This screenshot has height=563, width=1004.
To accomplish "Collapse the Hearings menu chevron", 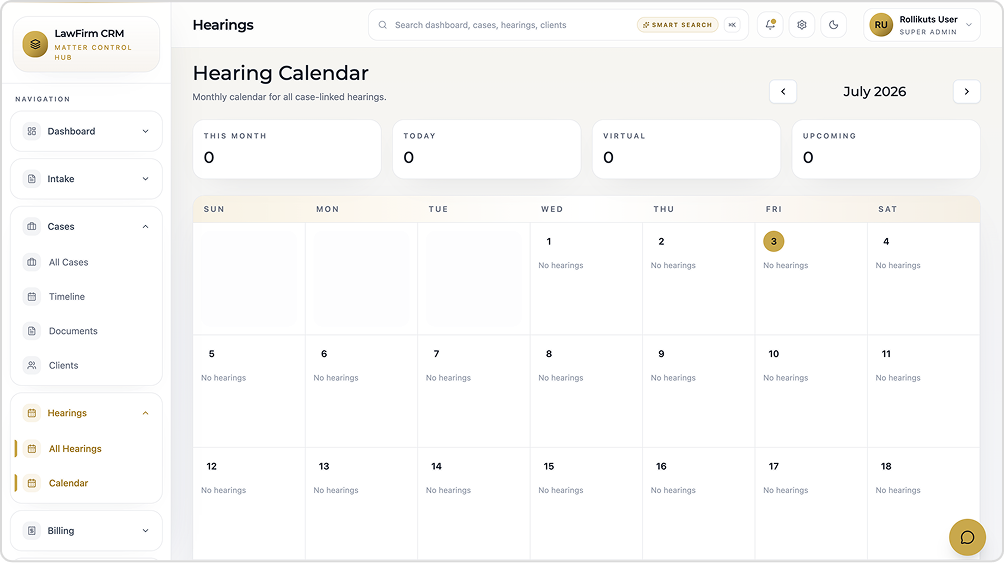I will 145,413.
